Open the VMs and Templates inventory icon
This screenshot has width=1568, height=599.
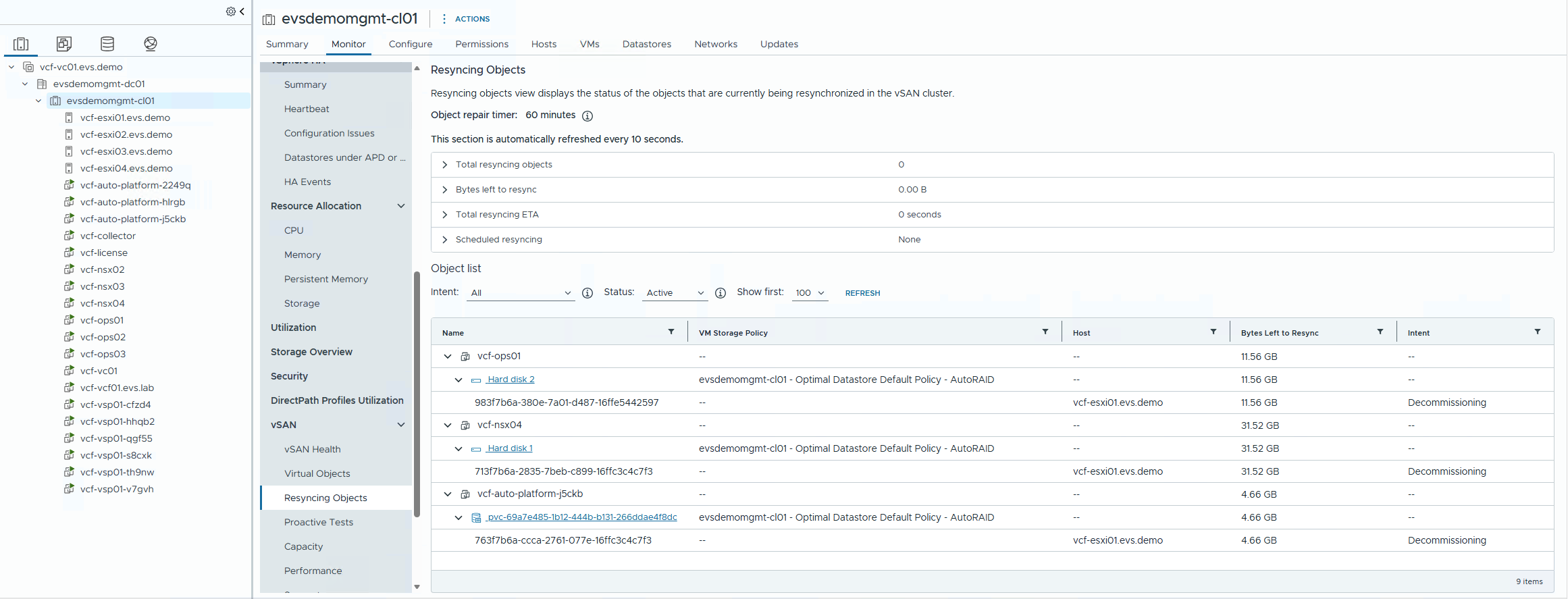(64, 44)
